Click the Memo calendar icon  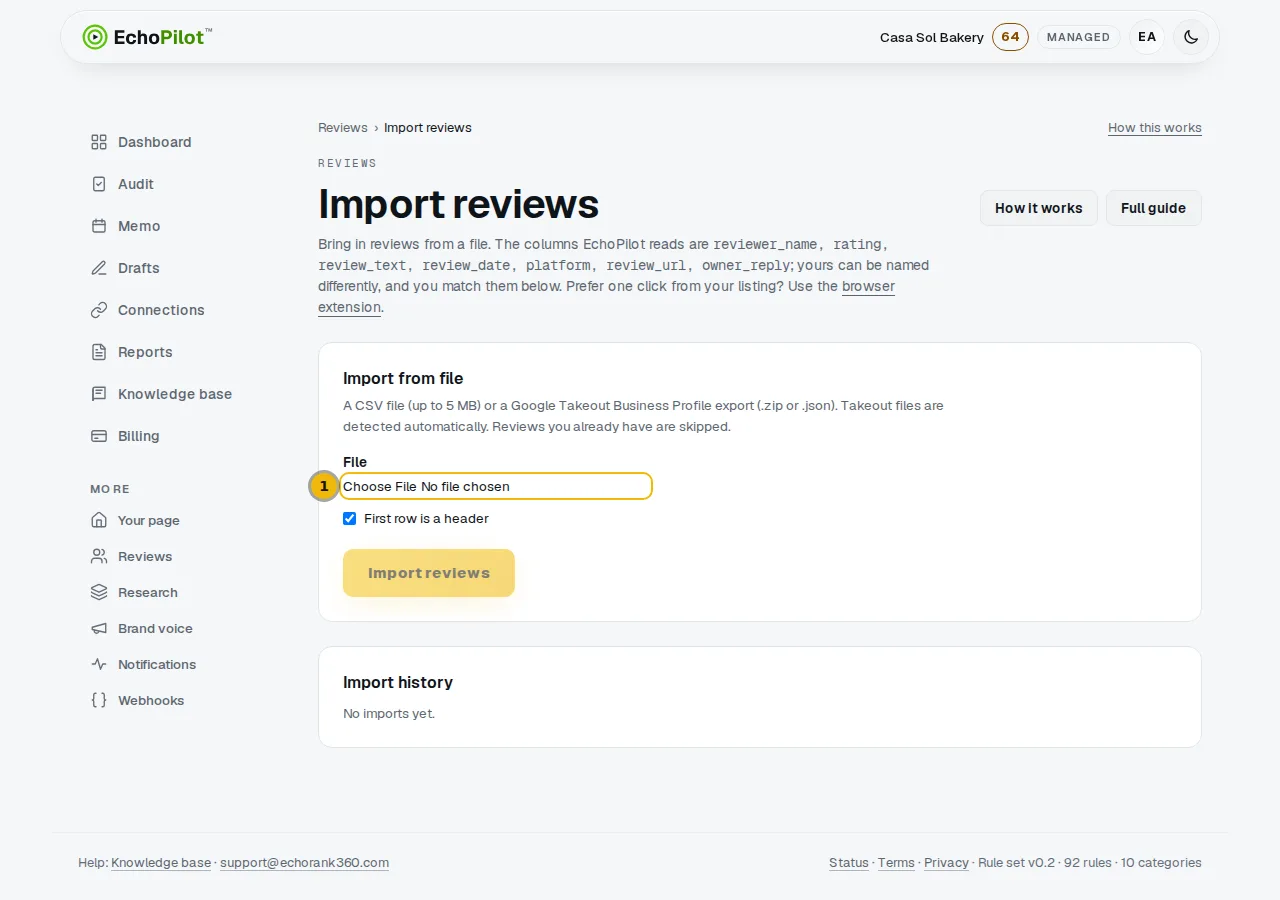point(99,226)
